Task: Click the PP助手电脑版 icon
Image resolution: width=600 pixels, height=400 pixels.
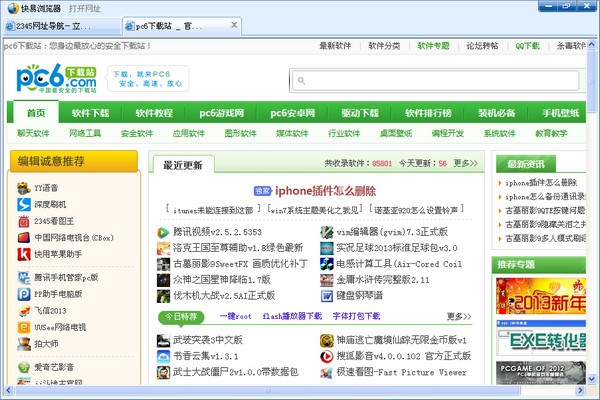Action: tap(24, 294)
